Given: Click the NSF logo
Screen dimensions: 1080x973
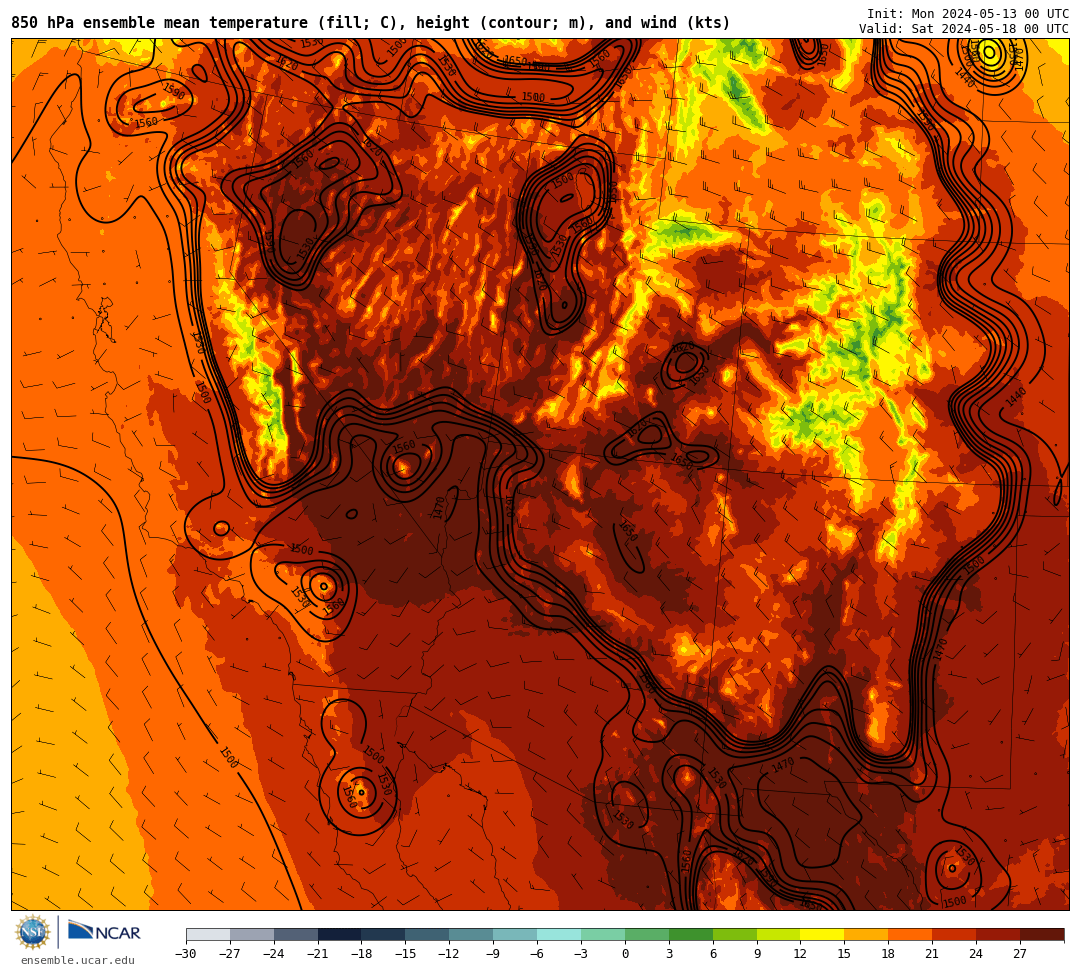Looking at the screenshot, I should (33, 932).
